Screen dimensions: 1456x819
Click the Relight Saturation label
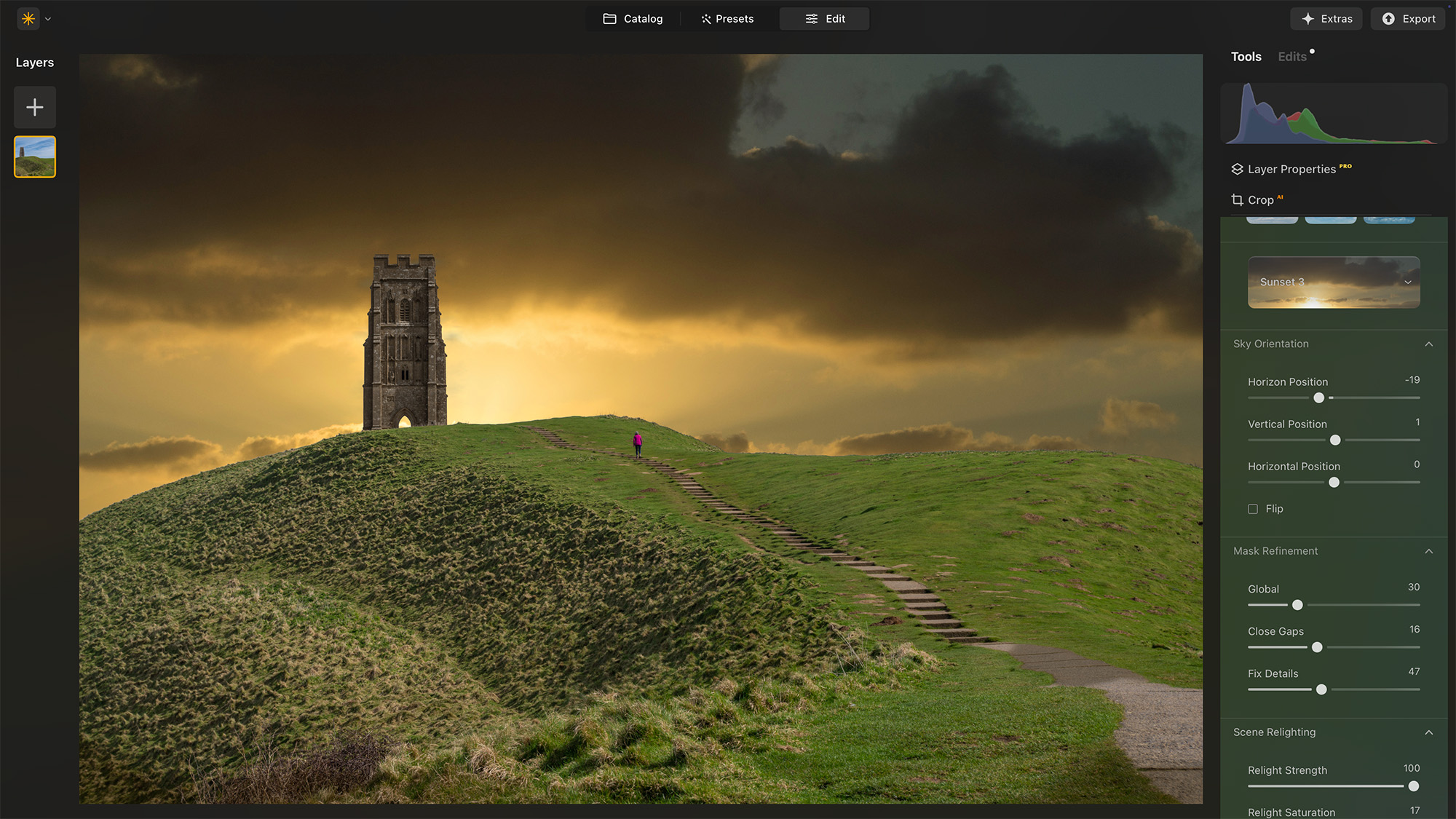click(1291, 812)
